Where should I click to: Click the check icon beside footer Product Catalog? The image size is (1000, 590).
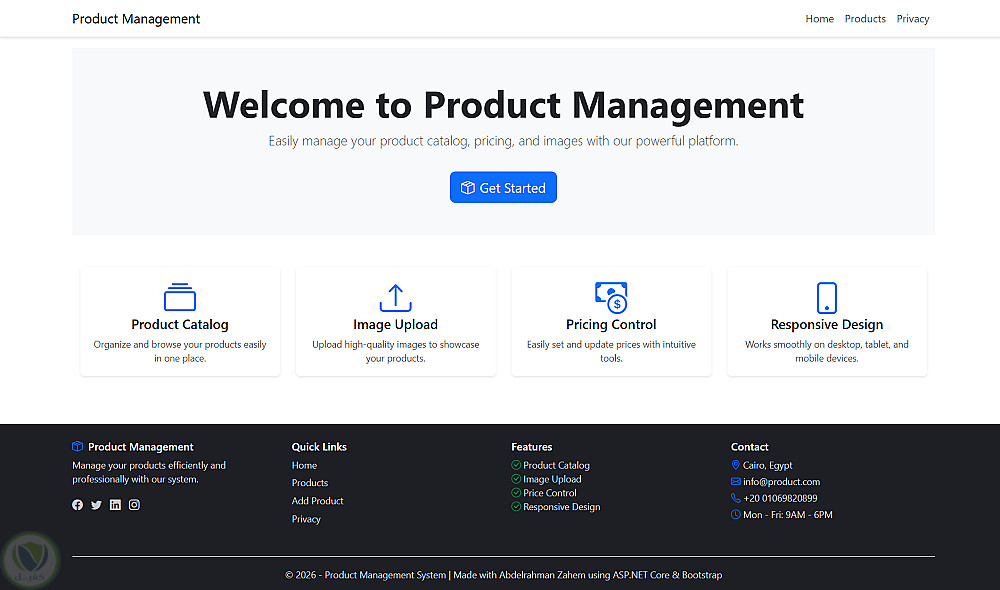[516, 465]
